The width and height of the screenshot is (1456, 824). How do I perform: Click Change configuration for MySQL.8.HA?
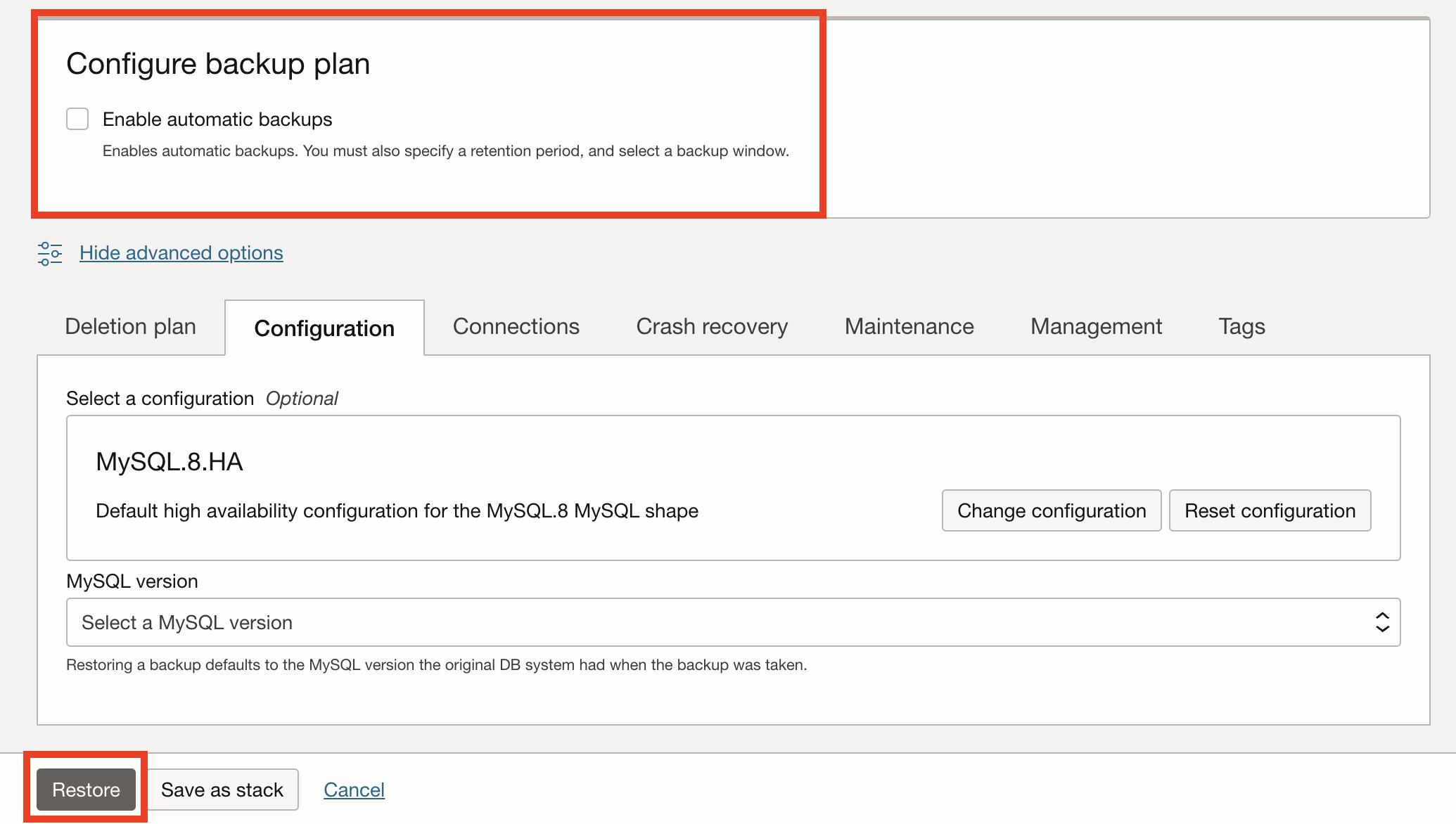pos(1051,510)
